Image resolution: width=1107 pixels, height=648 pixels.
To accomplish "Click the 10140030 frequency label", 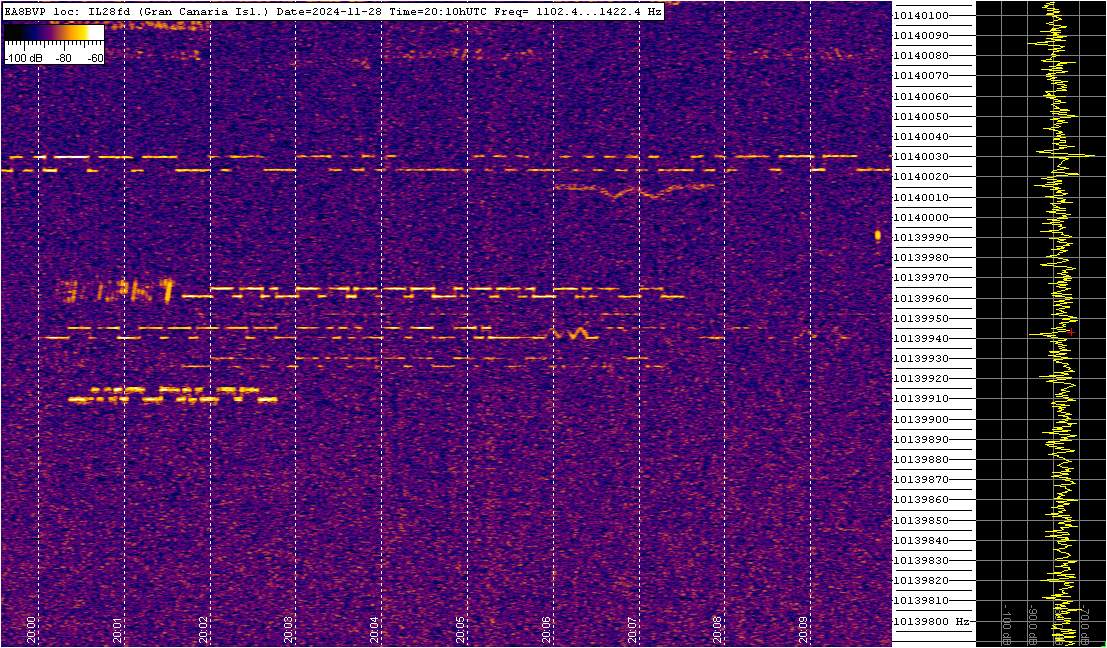I will coord(921,157).
